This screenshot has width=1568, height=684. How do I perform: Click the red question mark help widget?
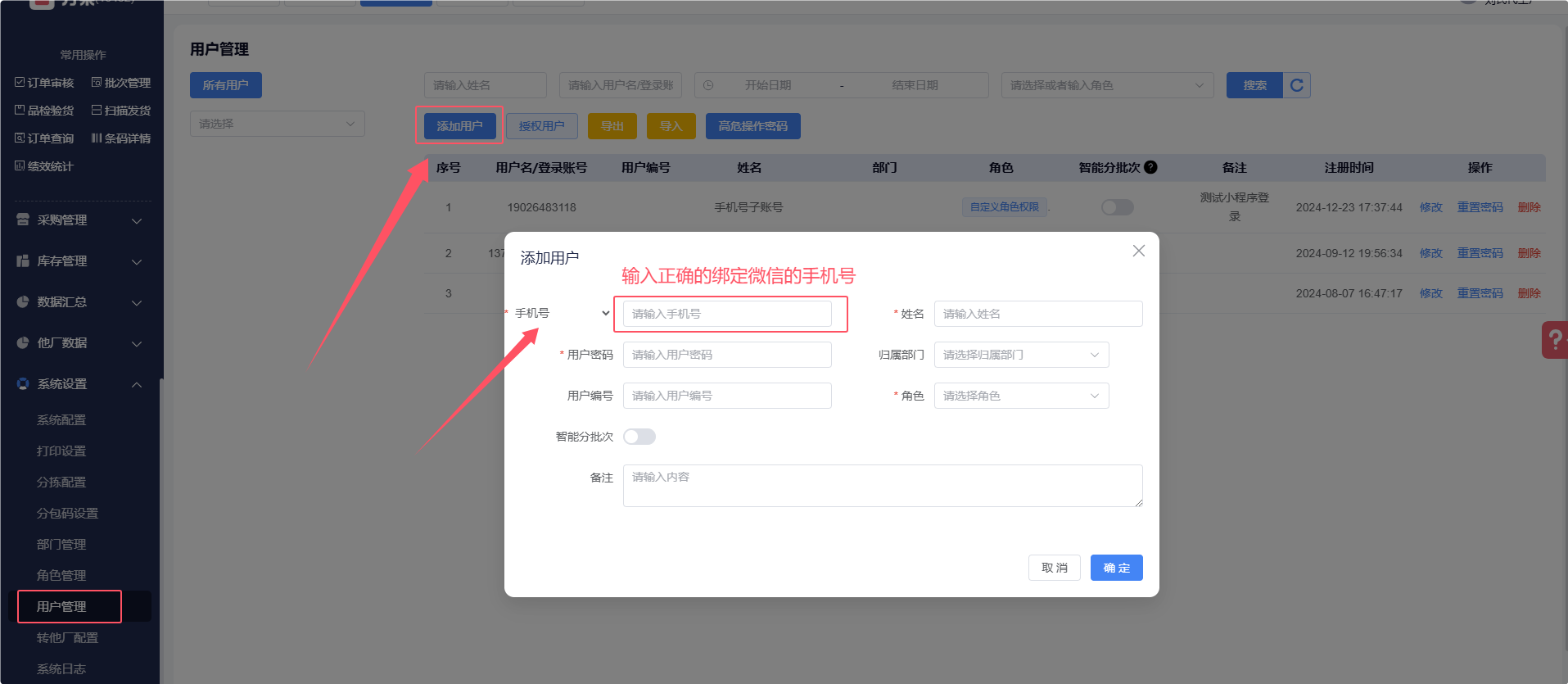(1555, 340)
